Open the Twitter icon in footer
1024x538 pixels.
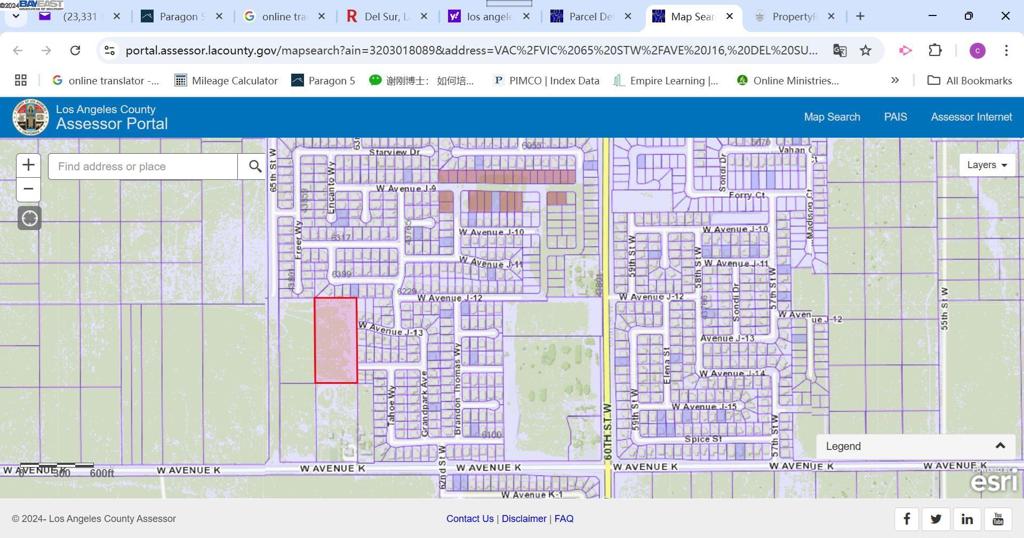[936, 519]
